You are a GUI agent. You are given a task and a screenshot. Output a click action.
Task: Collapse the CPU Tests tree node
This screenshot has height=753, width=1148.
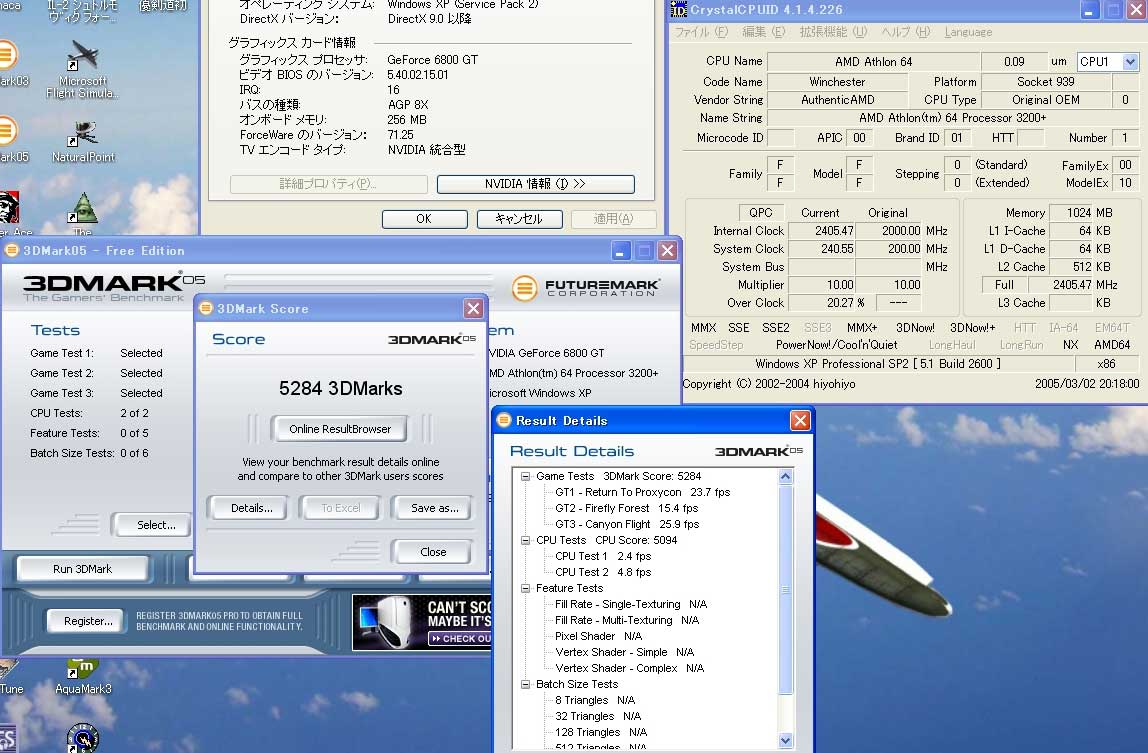525,540
